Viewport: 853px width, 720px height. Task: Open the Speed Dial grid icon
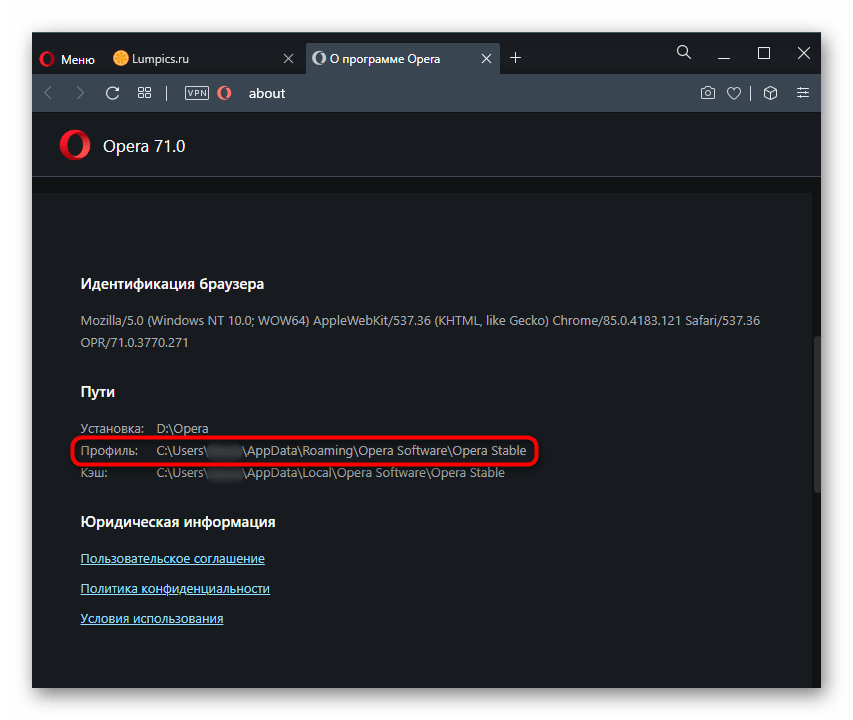pos(144,93)
